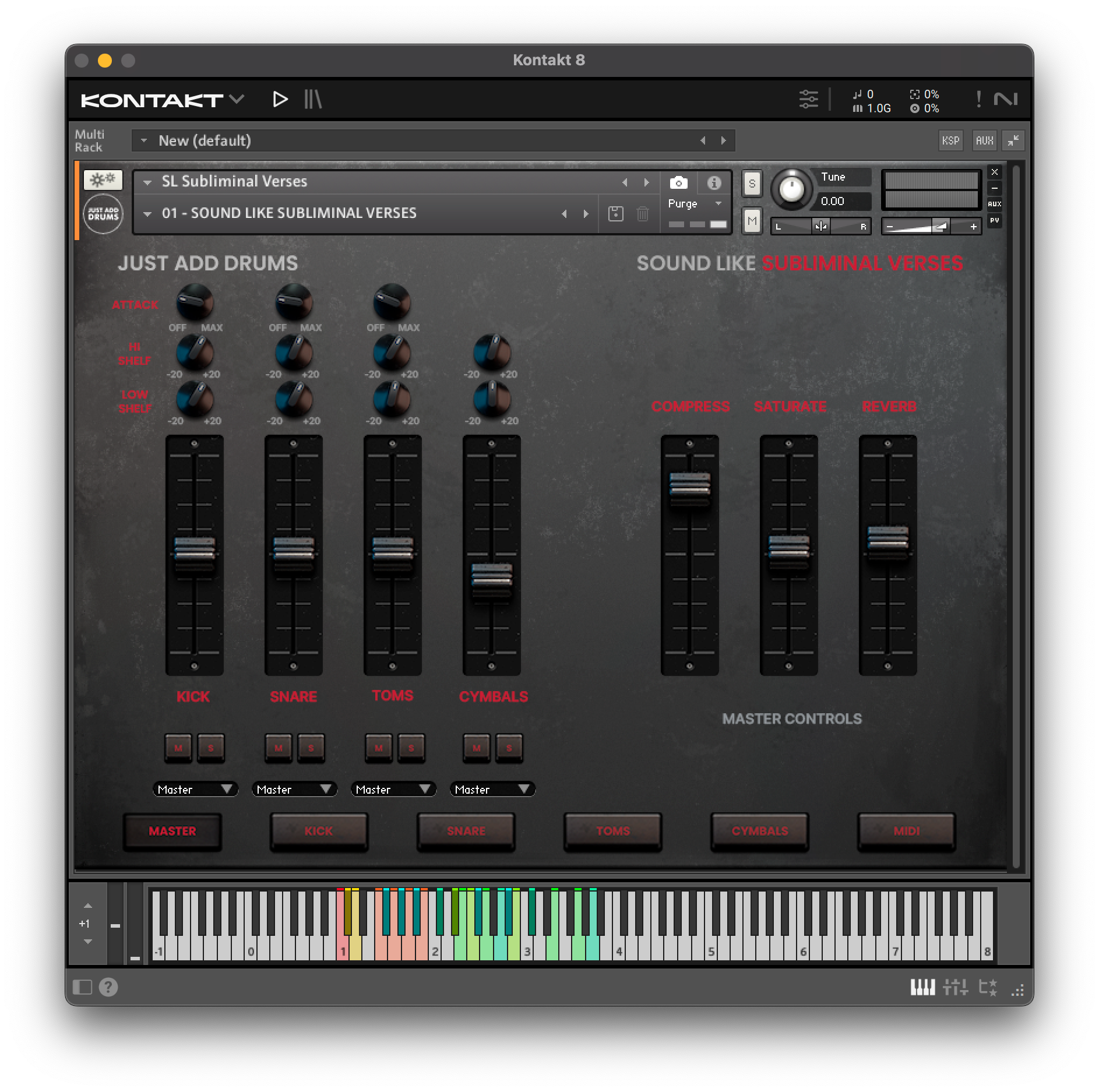Click the Compress fader handle
The width and height of the screenshot is (1099, 1092).
[690, 488]
